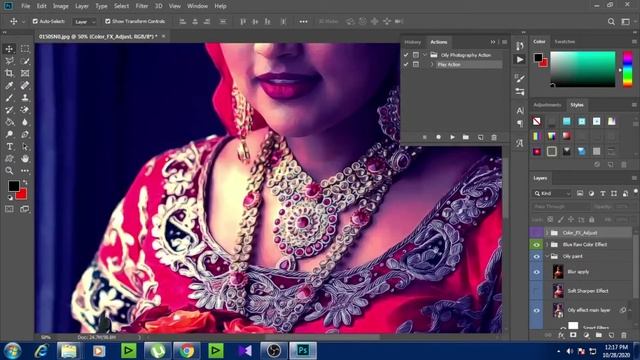Expand the Color_FX_Adjust group
The width and height of the screenshot is (640, 360).
click(x=547, y=233)
